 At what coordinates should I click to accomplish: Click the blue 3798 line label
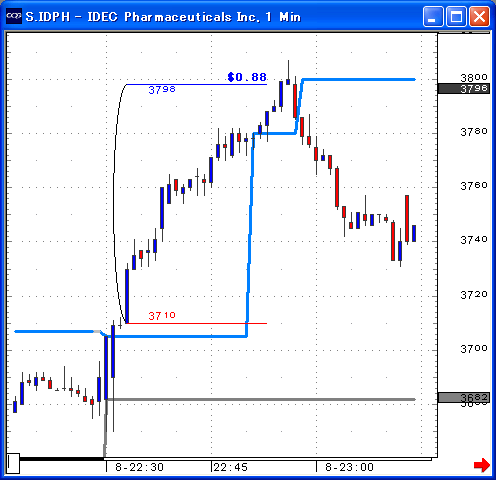(162, 90)
